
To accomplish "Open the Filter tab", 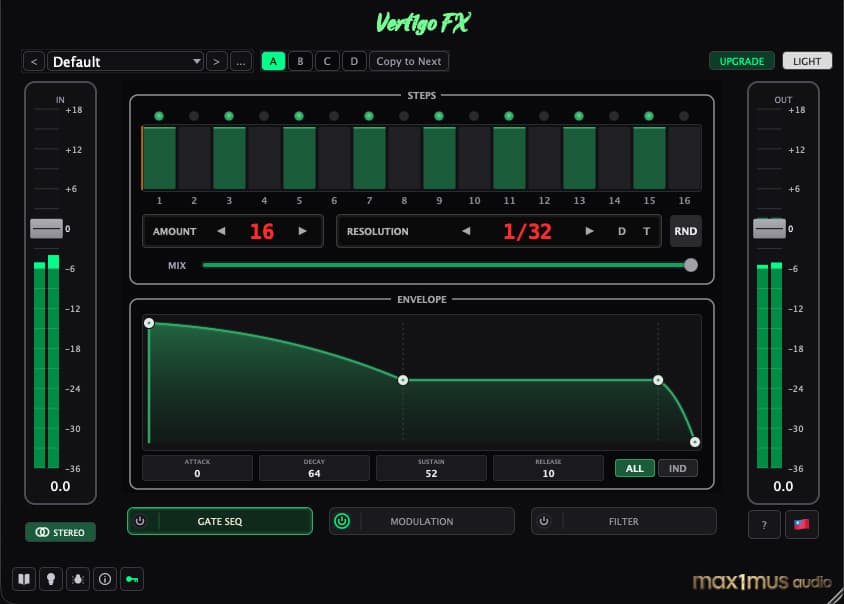I will tap(624, 521).
